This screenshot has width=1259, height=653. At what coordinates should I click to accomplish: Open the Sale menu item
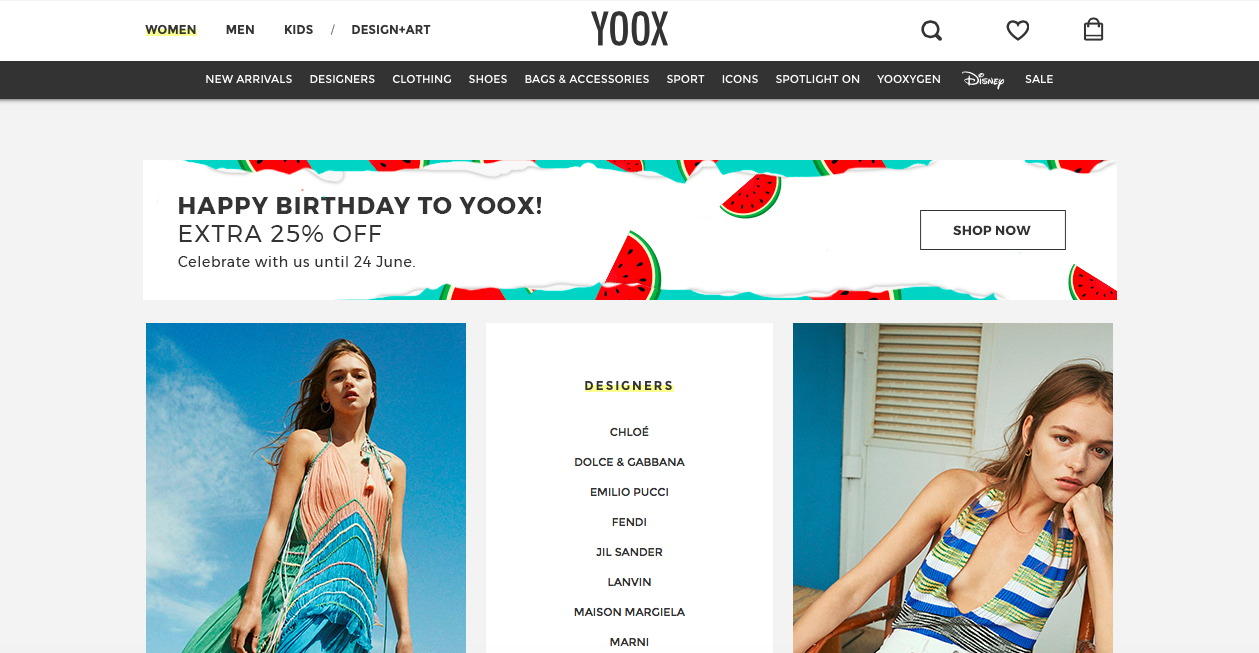(x=1039, y=79)
